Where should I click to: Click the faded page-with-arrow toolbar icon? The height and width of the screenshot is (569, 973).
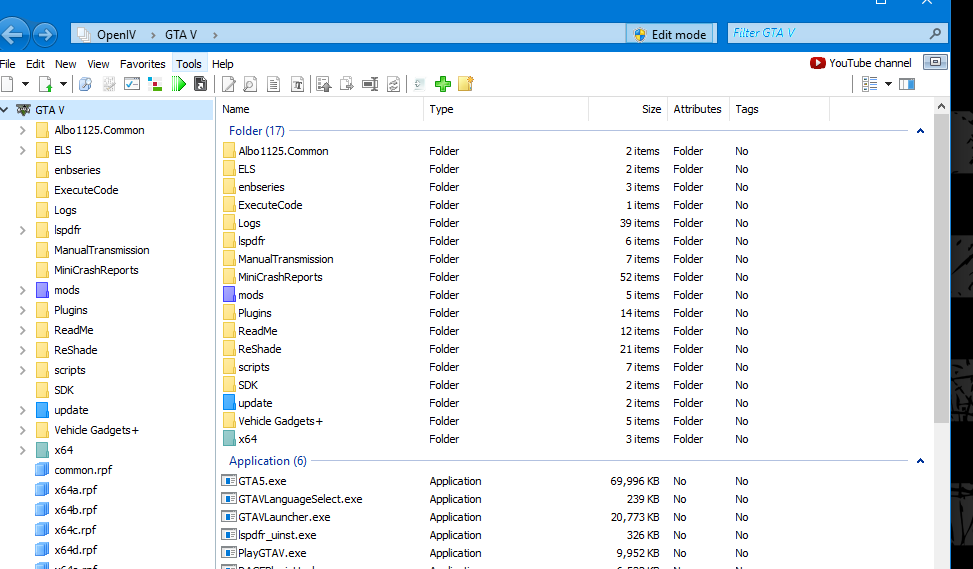(419, 84)
